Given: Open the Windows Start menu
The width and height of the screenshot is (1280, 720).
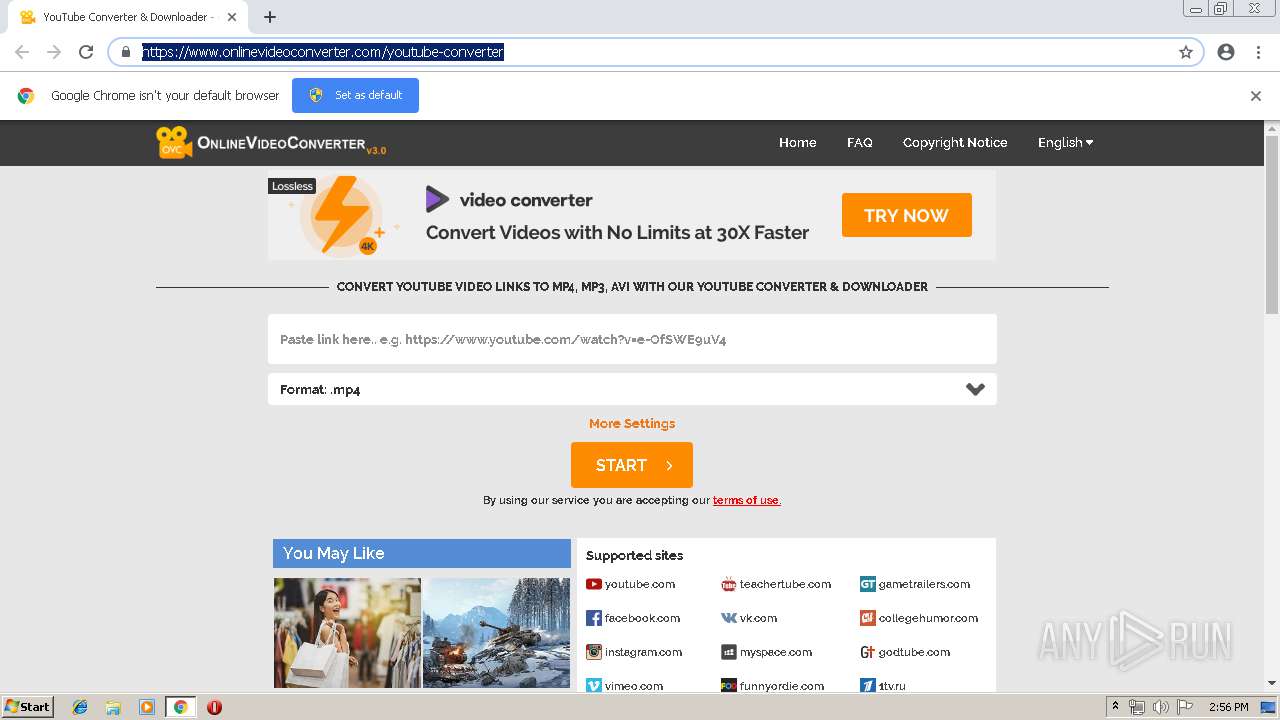Looking at the screenshot, I should [27, 707].
